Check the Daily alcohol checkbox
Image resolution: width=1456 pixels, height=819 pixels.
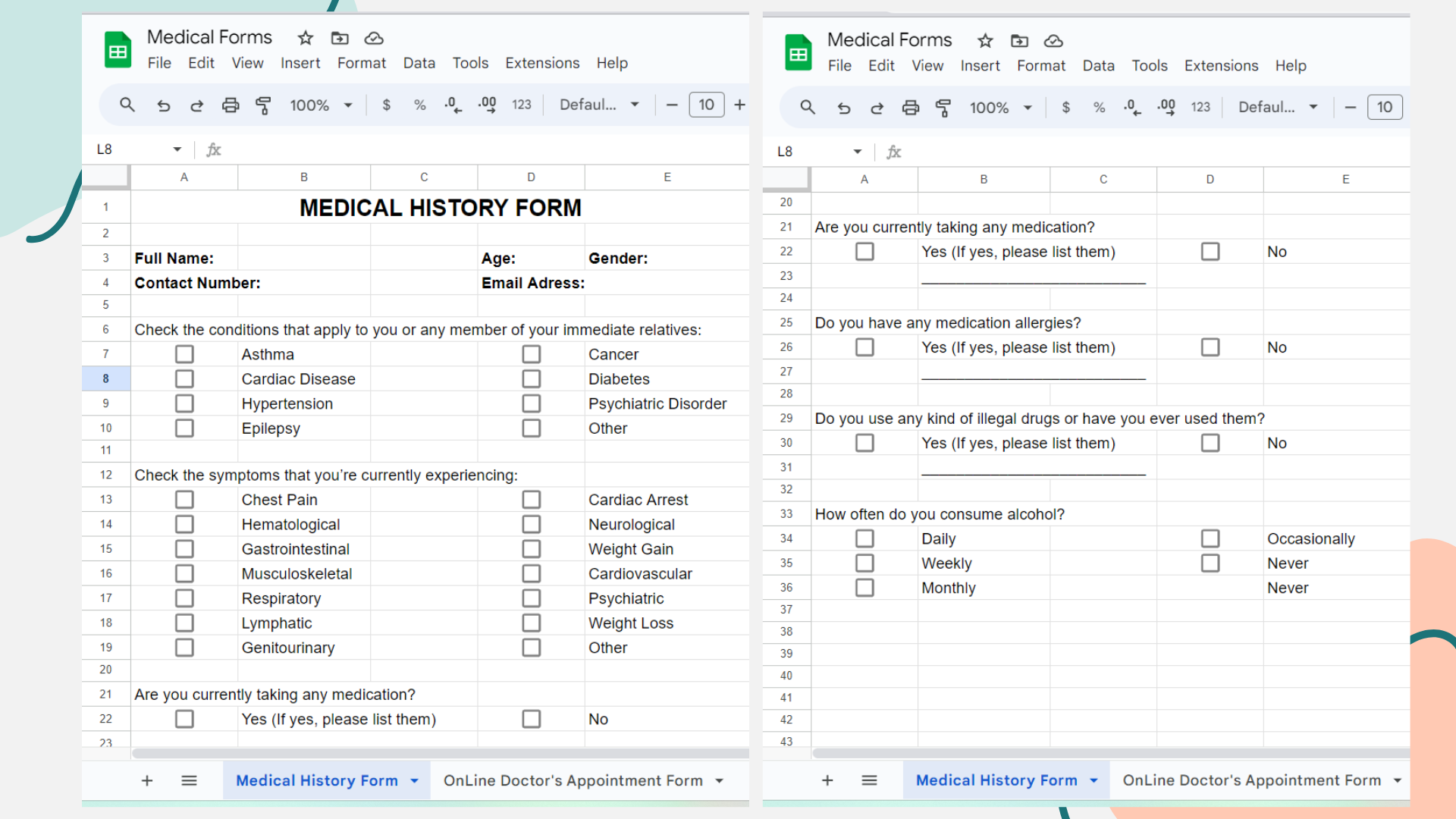864,538
